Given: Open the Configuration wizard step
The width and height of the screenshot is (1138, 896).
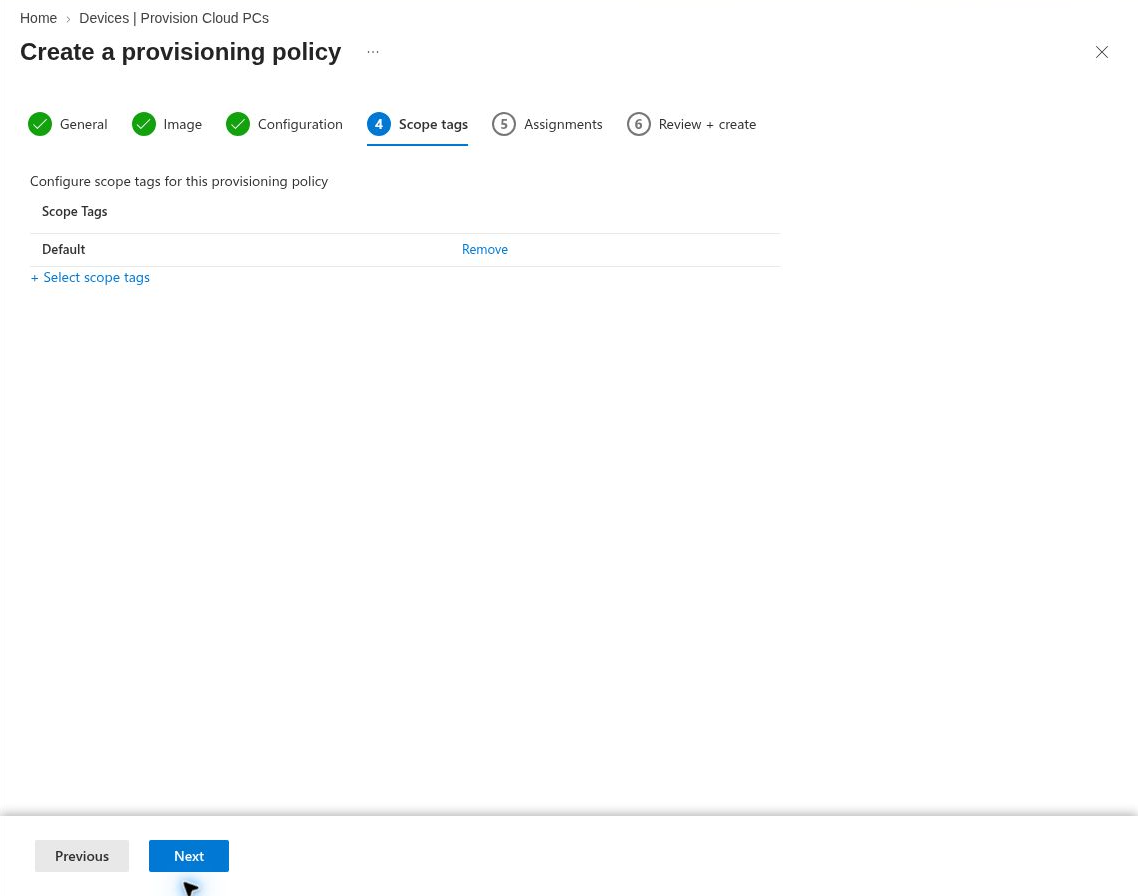Looking at the screenshot, I should (x=284, y=124).
